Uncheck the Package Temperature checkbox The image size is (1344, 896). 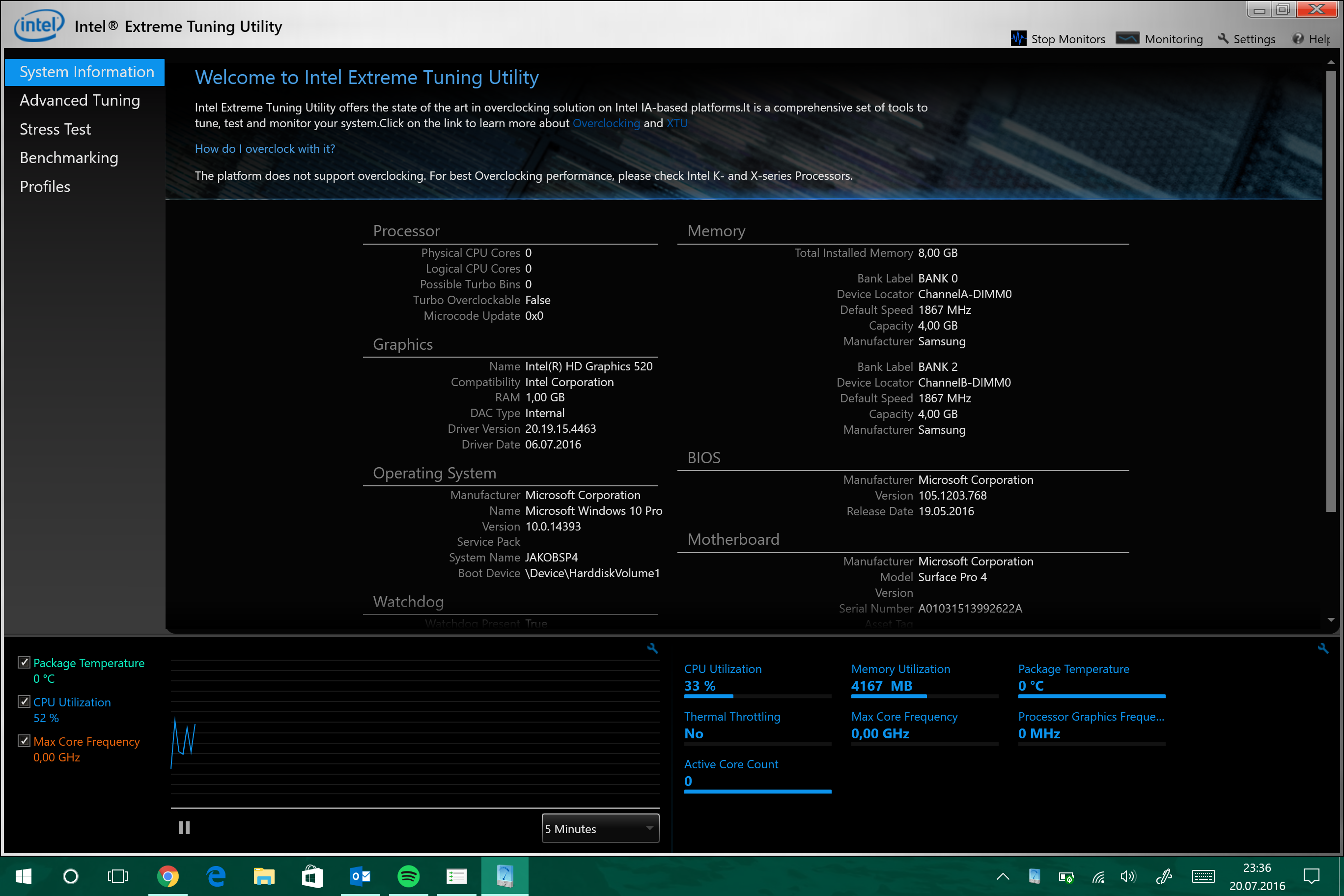[x=24, y=662]
